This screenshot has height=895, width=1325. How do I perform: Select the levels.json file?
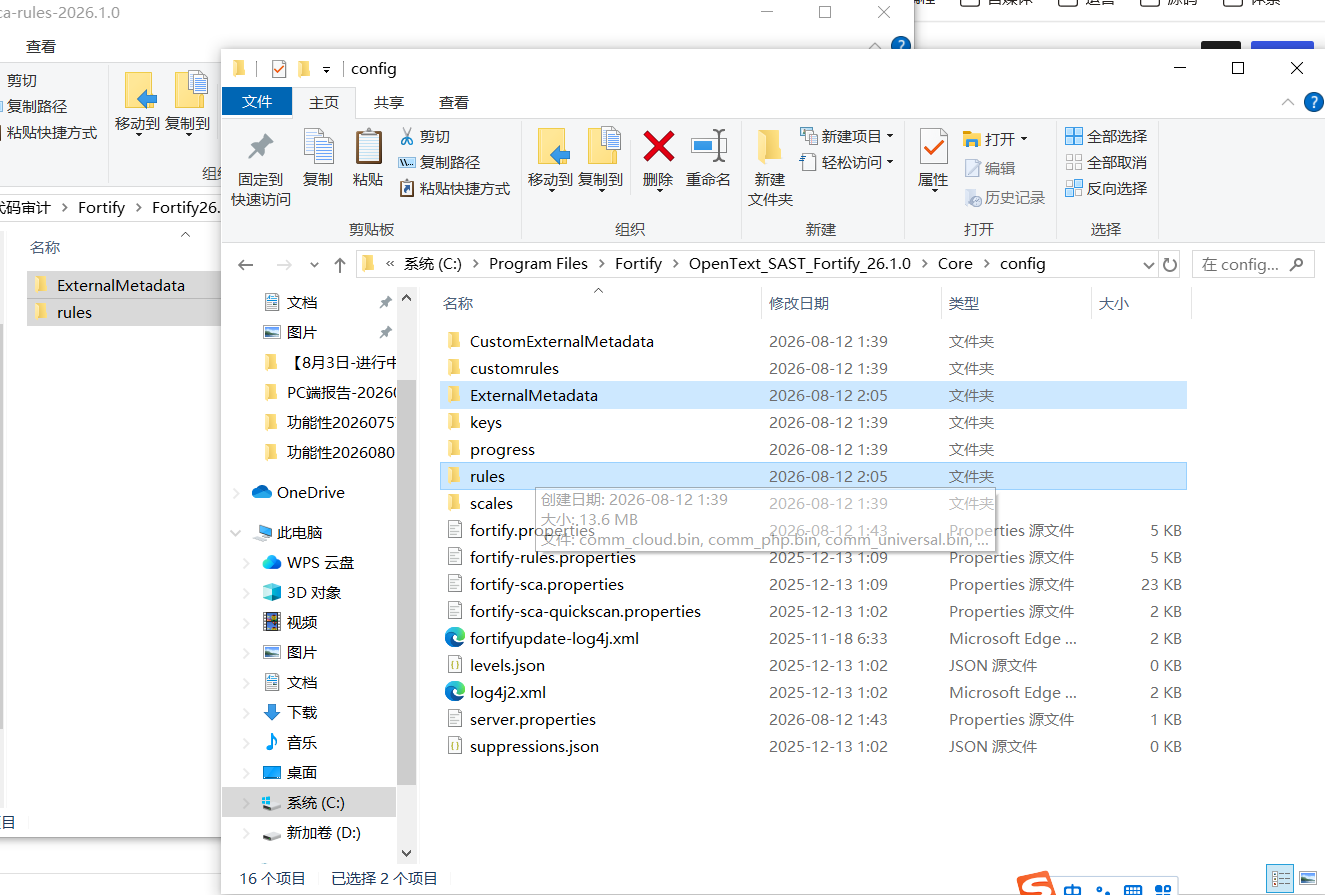pyautogui.click(x=507, y=665)
